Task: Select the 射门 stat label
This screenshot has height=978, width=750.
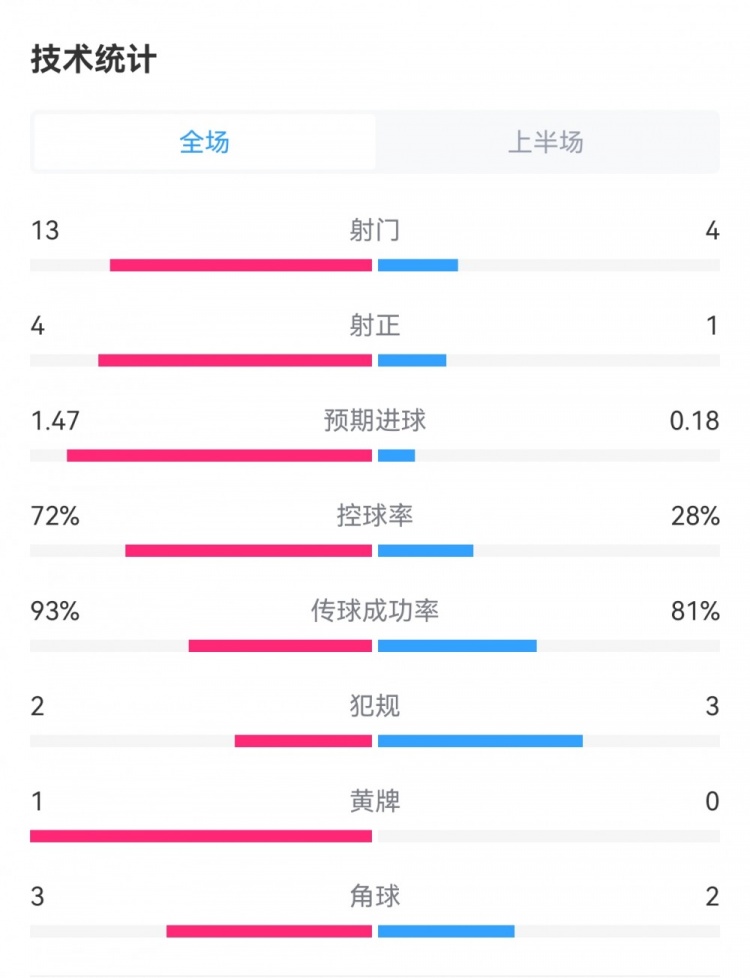Action: 375,231
